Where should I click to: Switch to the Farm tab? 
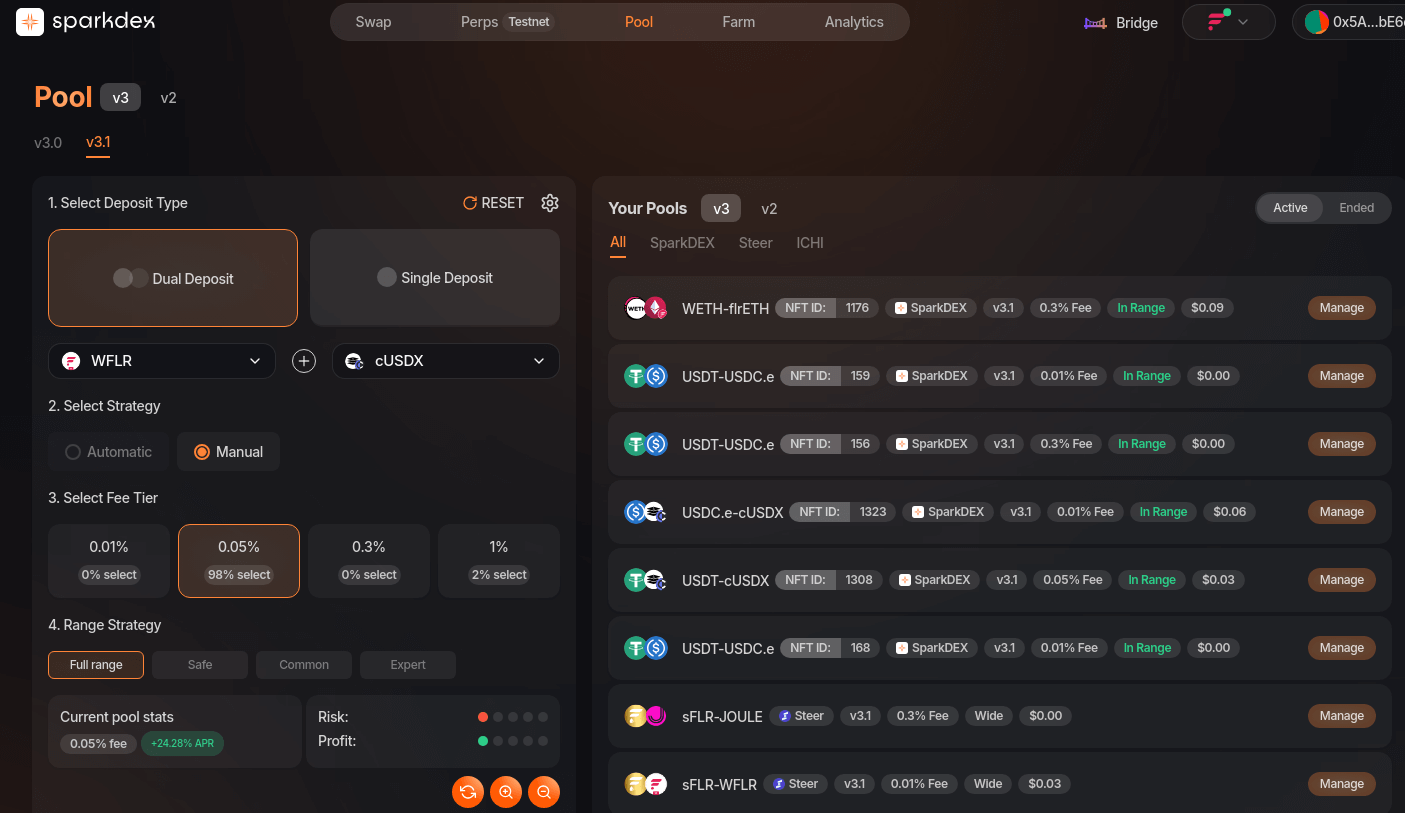(x=738, y=21)
